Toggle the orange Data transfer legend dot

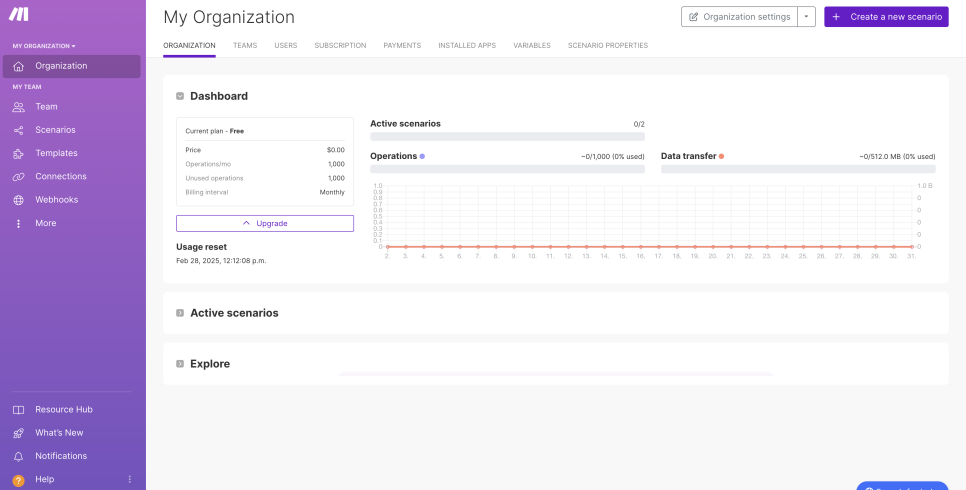pos(721,157)
